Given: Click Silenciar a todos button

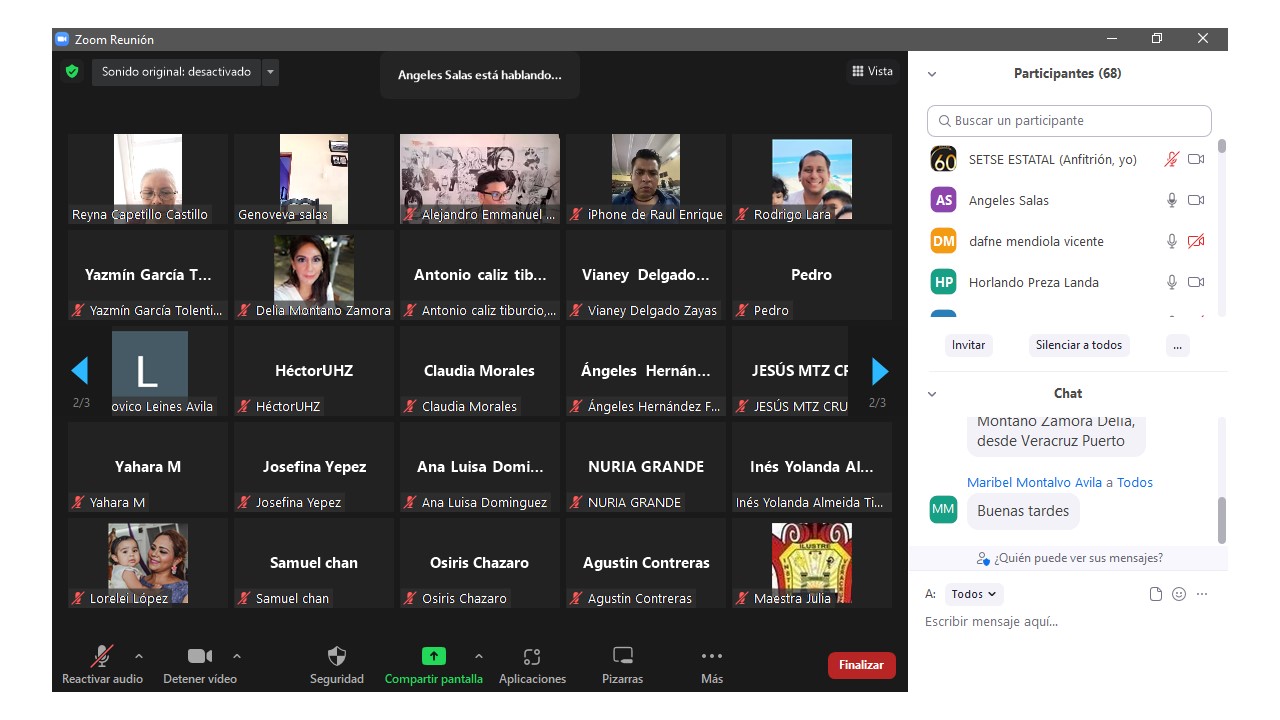Looking at the screenshot, I should click(x=1079, y=345).
